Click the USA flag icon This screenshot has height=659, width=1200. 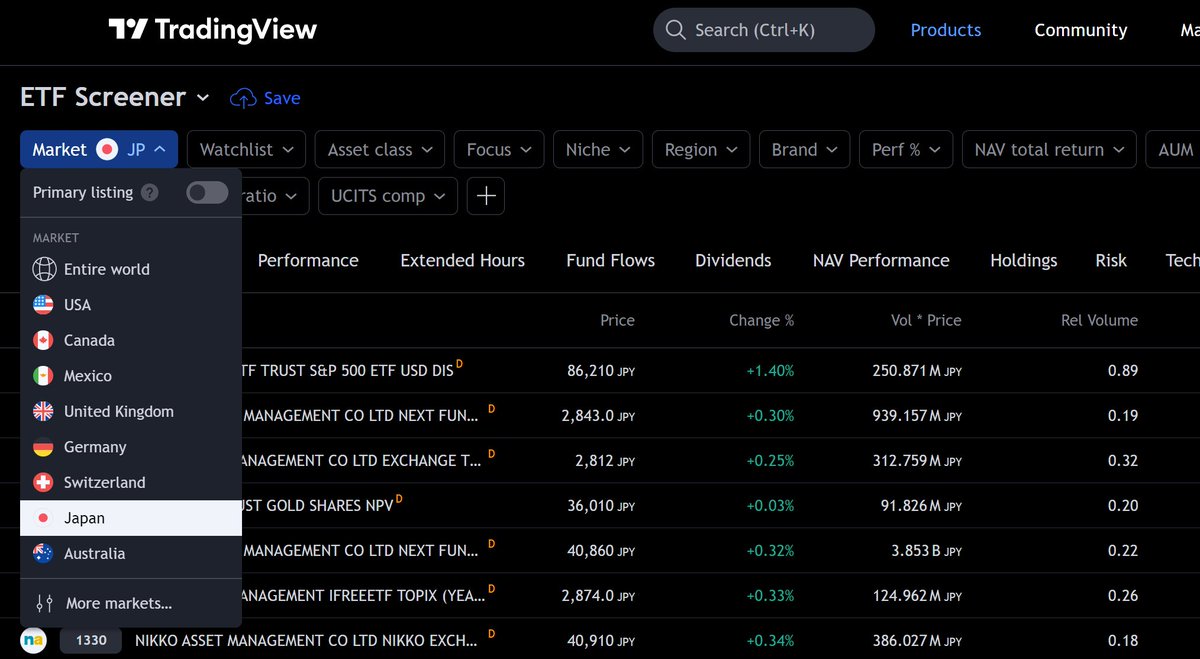43,305
